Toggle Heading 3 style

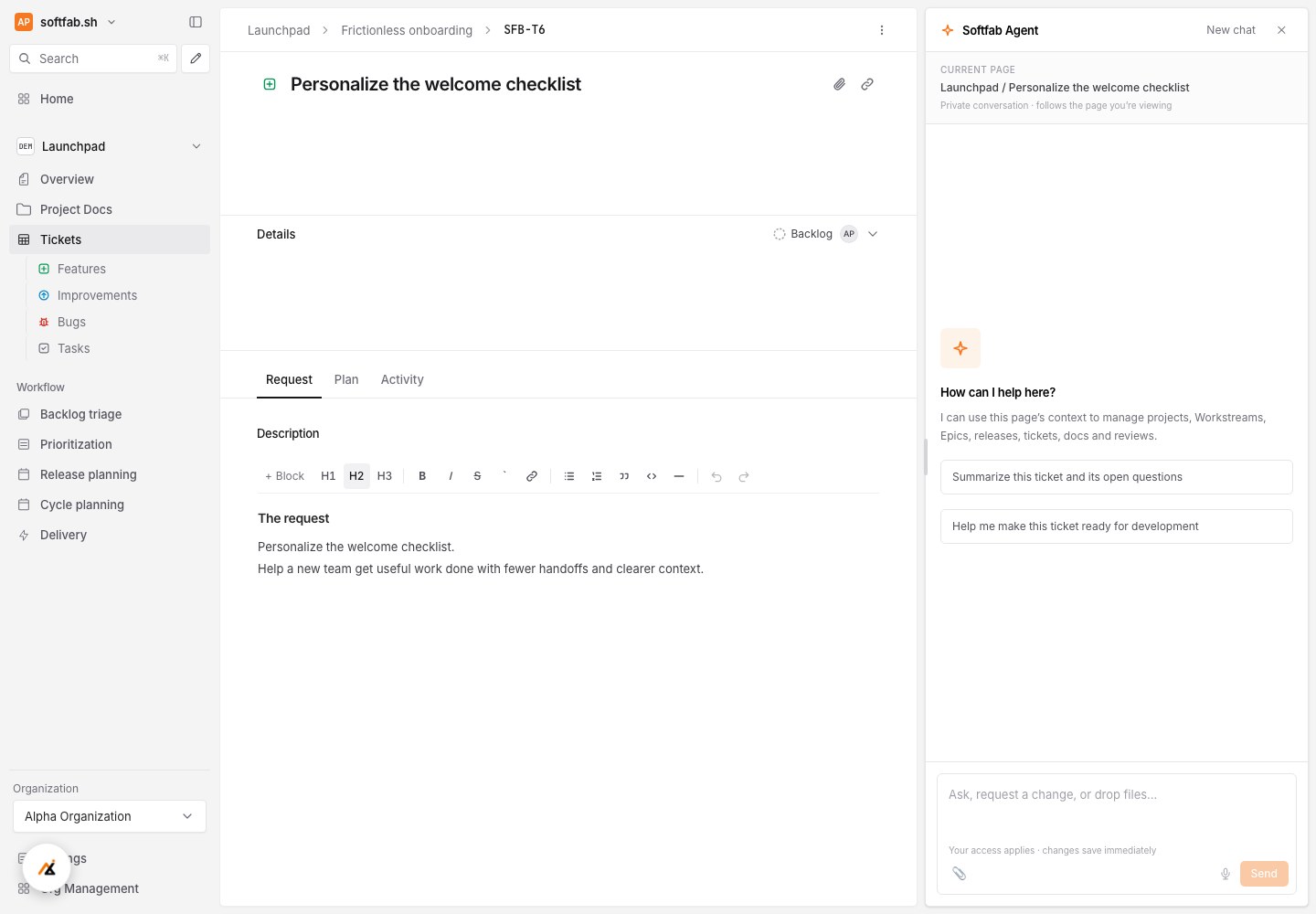(385, 476)
